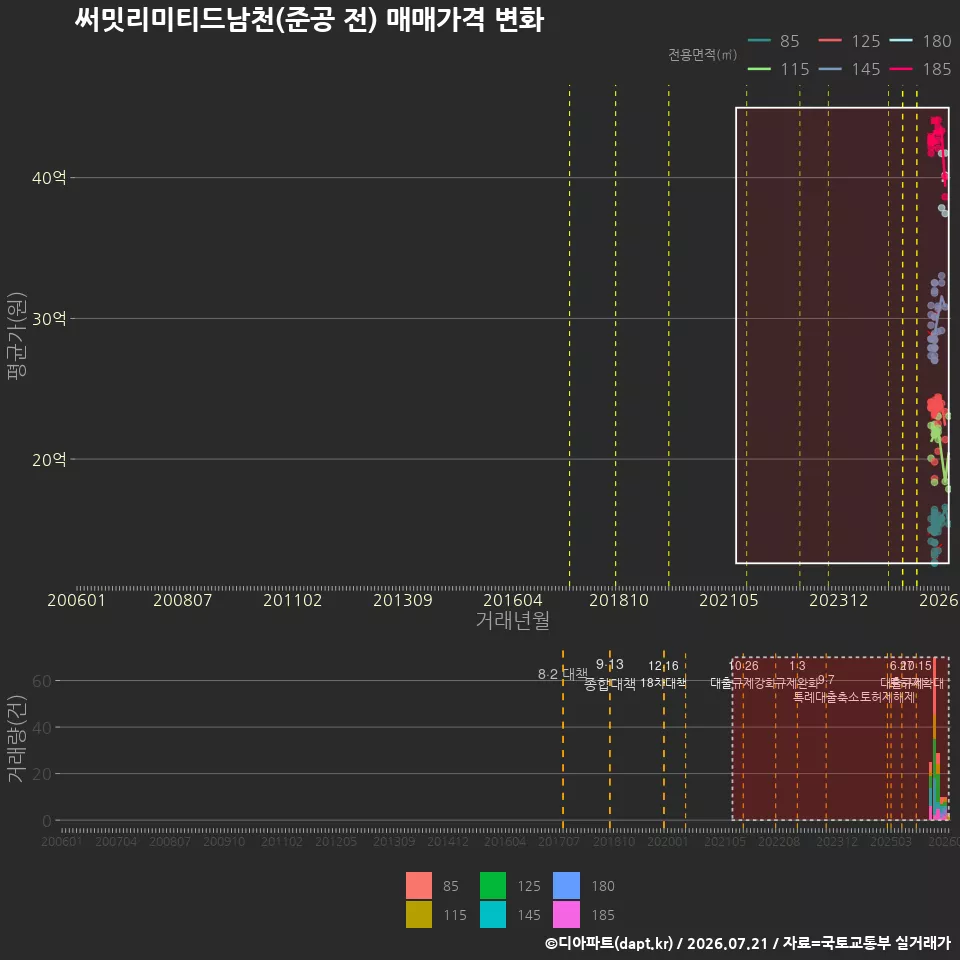Select the magenta 185 line key in the top legend
Viewport: 960px width, 960px height.
[901, 69]
